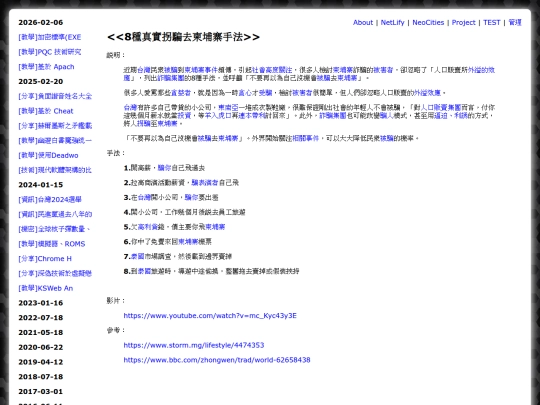Click the 東南亞 inline link
This screenshot has height=405, width=540.
click(x=228, y=107)
